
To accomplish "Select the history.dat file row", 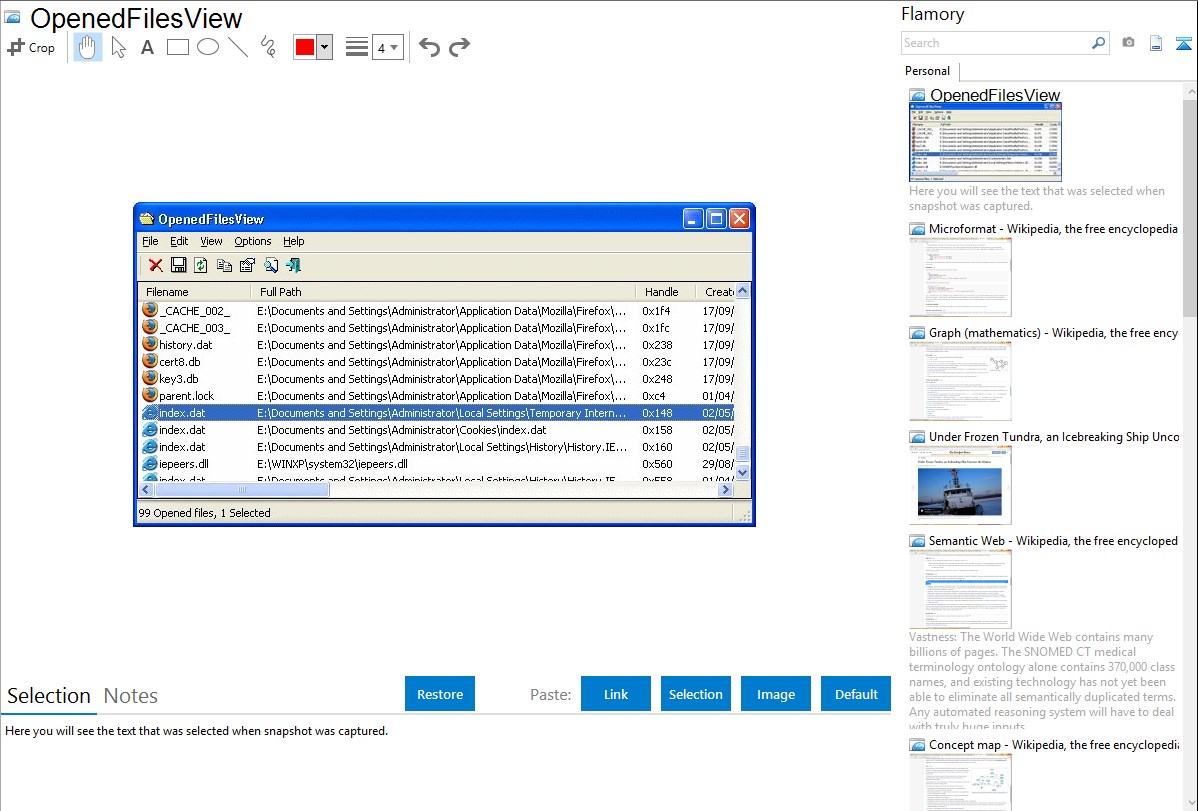I will (x=437, y=345).
